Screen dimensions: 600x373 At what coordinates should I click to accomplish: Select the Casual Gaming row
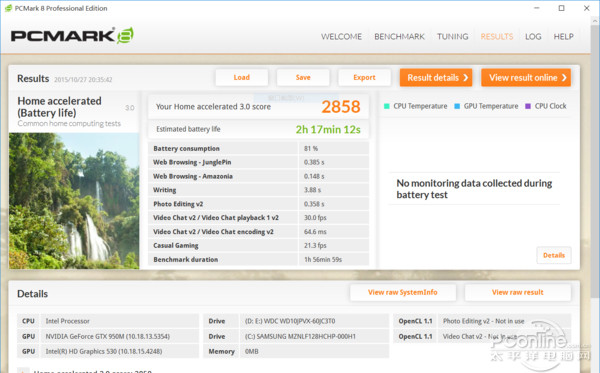point(258,246)
